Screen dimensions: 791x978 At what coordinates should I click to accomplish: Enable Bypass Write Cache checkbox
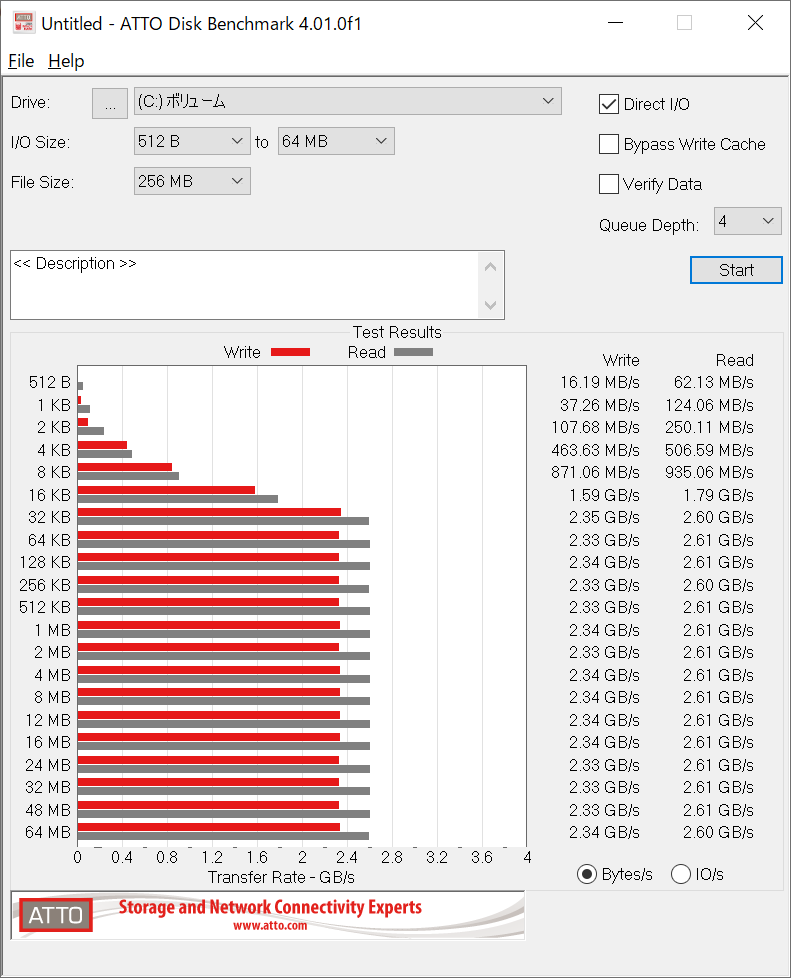click(609, 144)
